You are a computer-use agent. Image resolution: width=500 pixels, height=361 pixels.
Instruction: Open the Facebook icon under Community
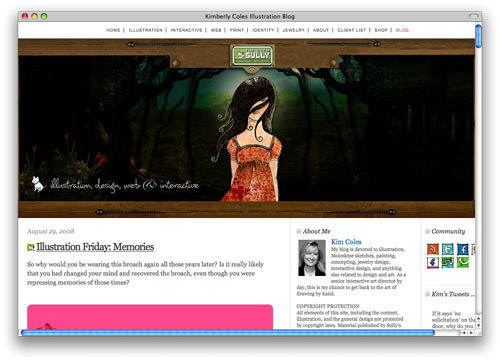click(463, 249)
